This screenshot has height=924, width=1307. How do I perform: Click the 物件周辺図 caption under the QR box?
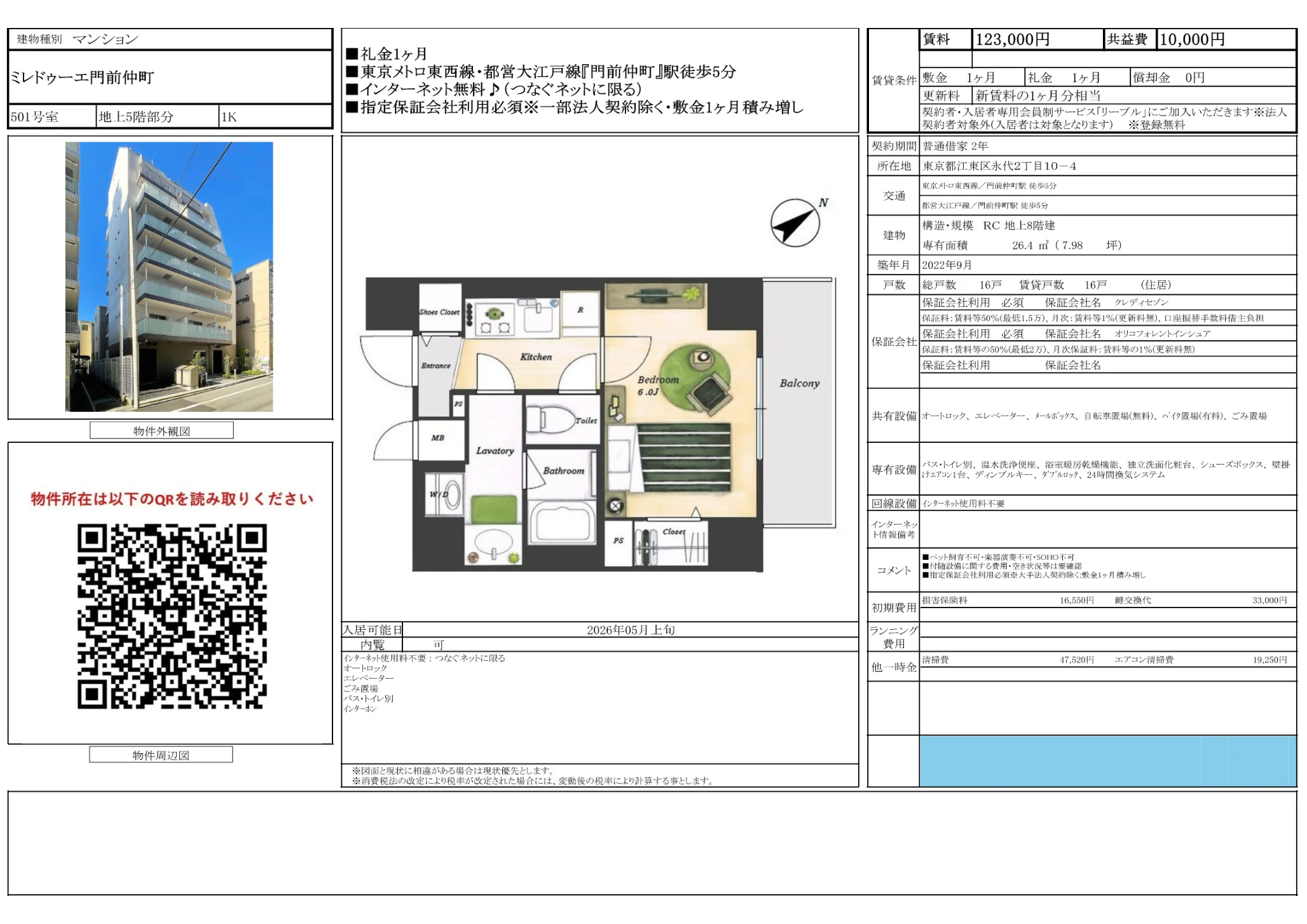161,755
